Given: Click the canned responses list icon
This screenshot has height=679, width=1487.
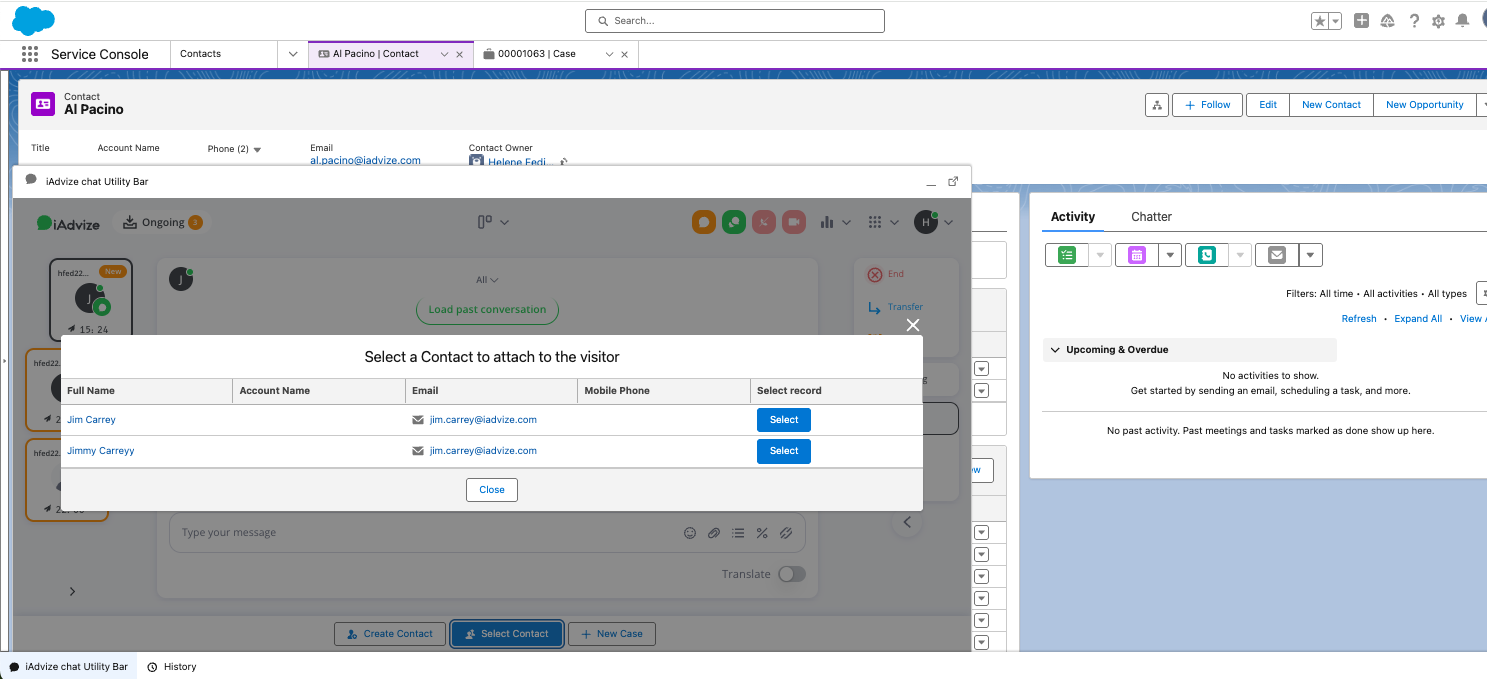Looking at the screenshot, I should (x=738, y=533).
